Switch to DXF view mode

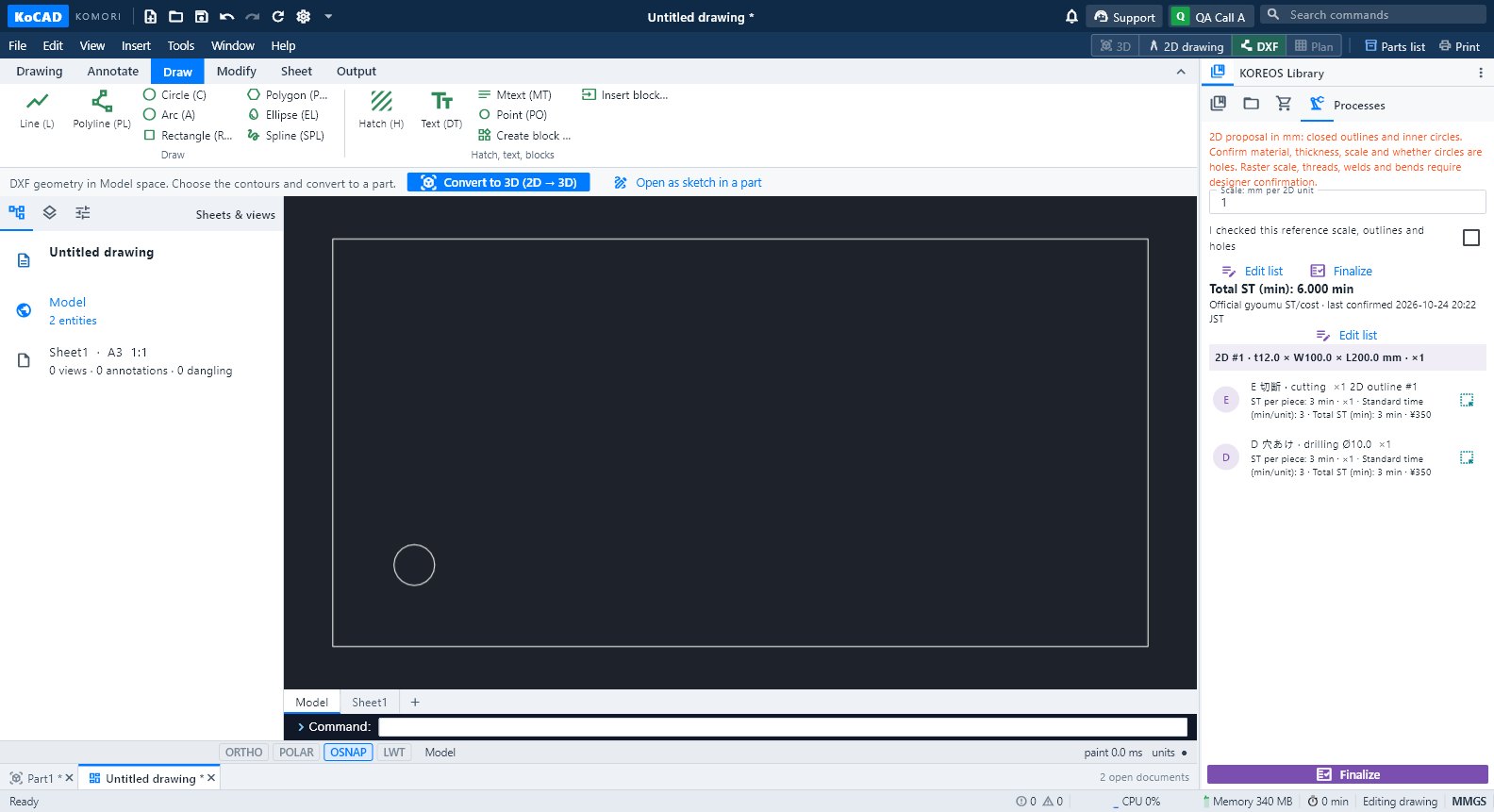pos(1259,45)
